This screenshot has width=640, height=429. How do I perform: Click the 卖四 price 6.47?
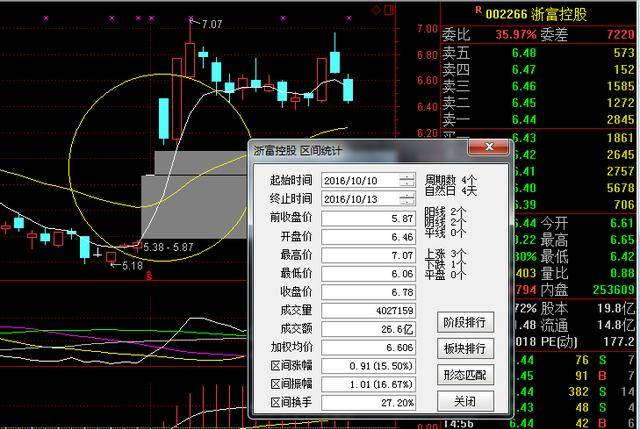point(524,69)
